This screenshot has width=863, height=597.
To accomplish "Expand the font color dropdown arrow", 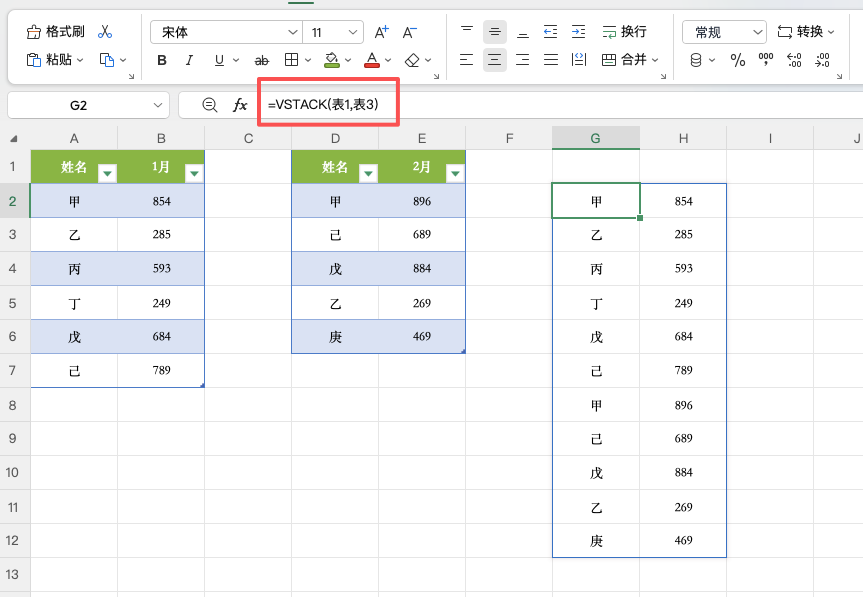I will (x=388, y=60).
